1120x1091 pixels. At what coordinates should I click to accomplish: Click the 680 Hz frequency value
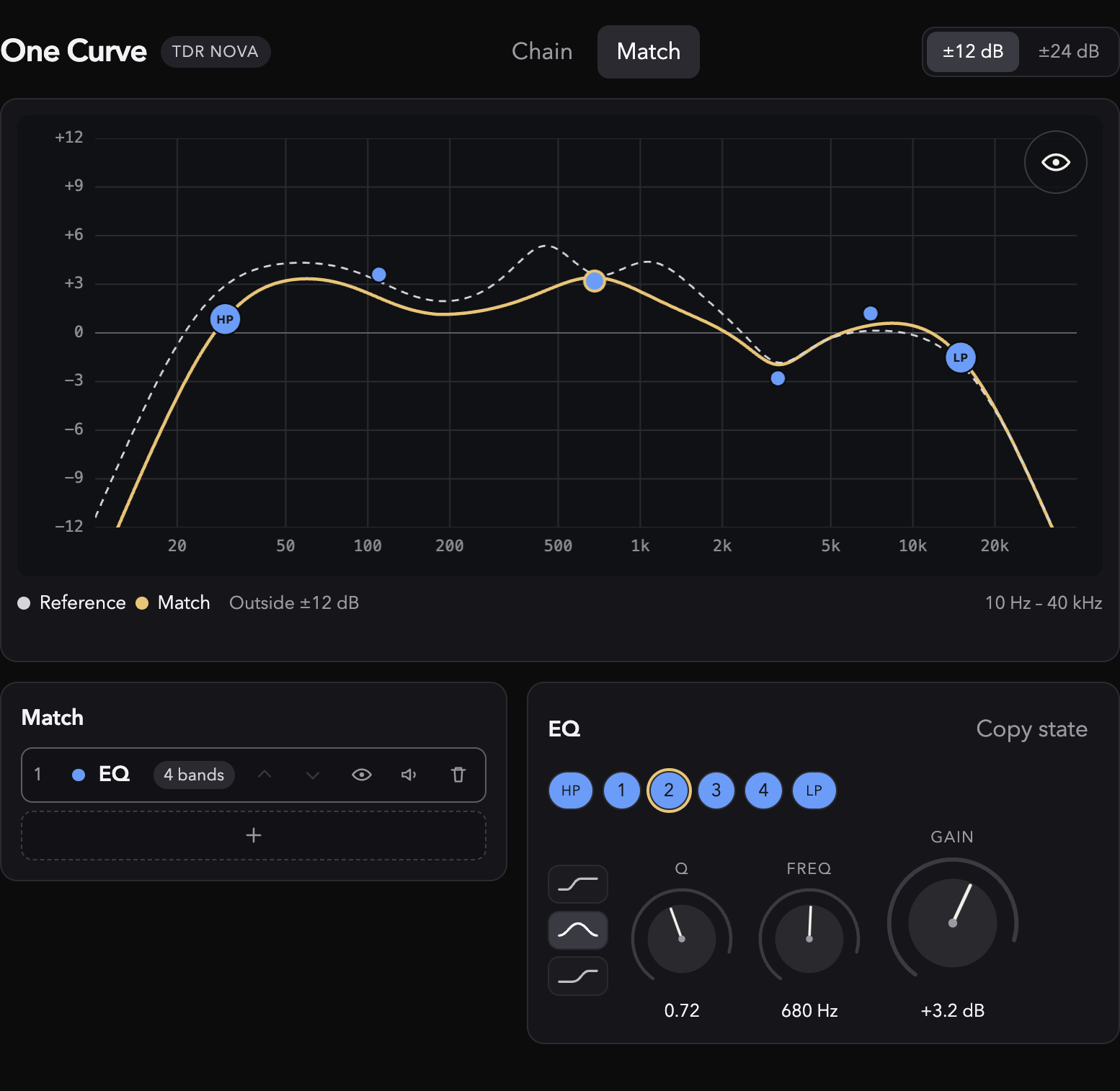809,1010
